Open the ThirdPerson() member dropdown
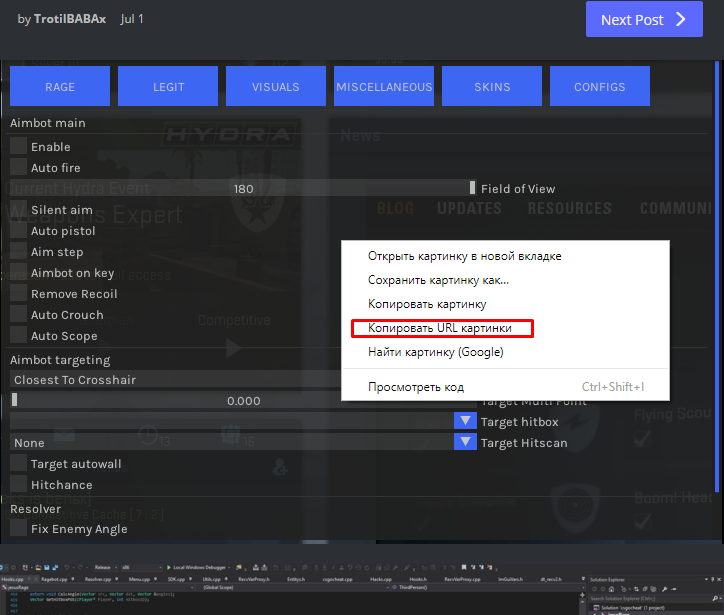 point(487,587)
